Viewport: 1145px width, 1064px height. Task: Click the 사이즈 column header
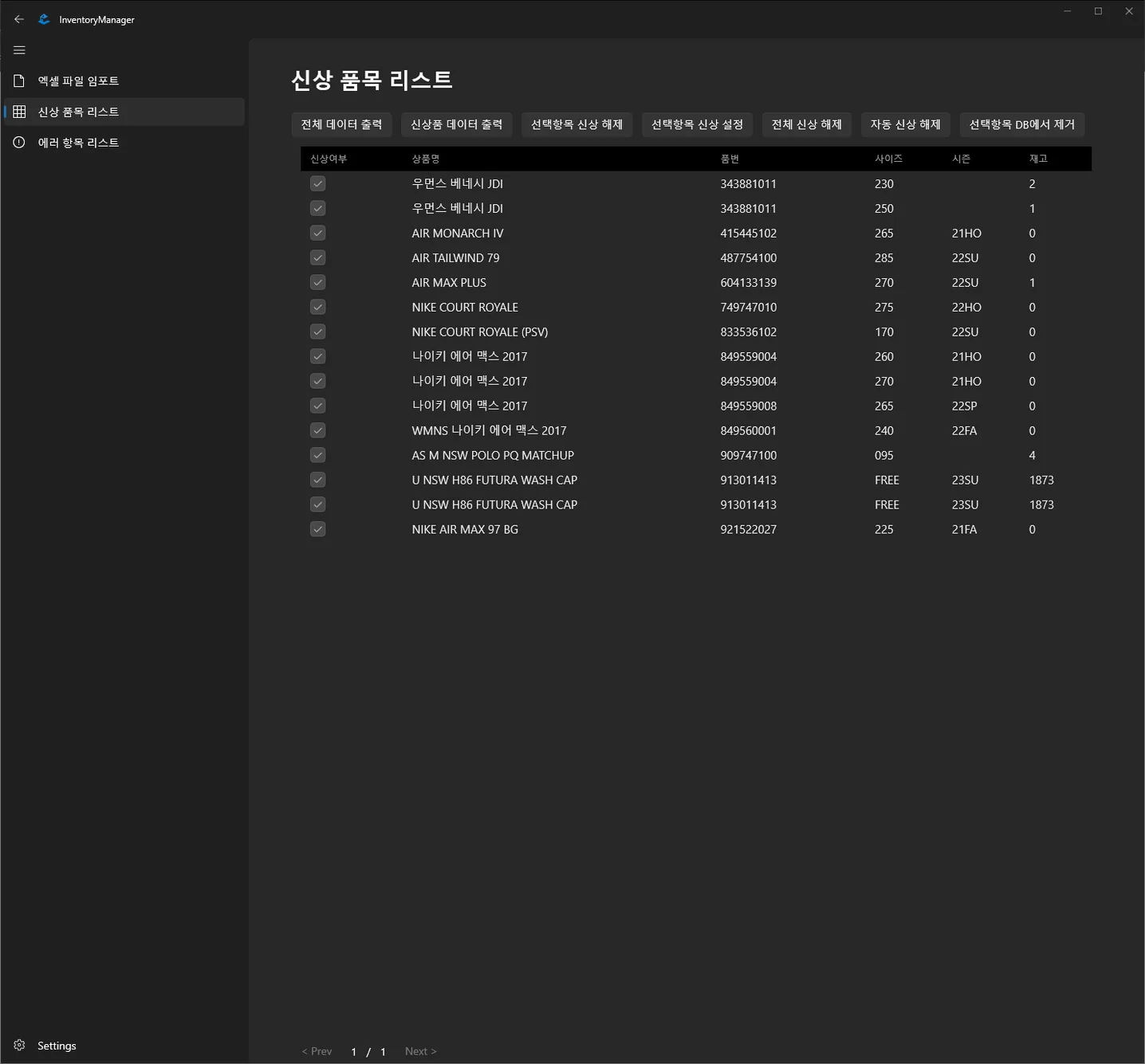tap(888, 159)
